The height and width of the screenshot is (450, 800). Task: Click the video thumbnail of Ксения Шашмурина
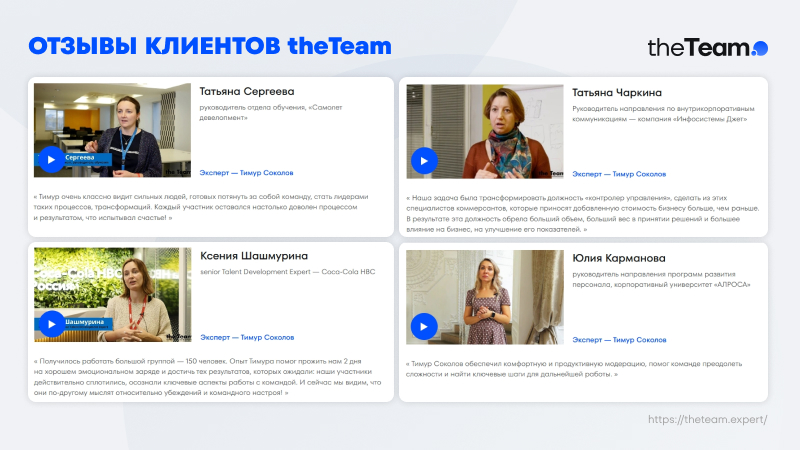pos(113,295)
